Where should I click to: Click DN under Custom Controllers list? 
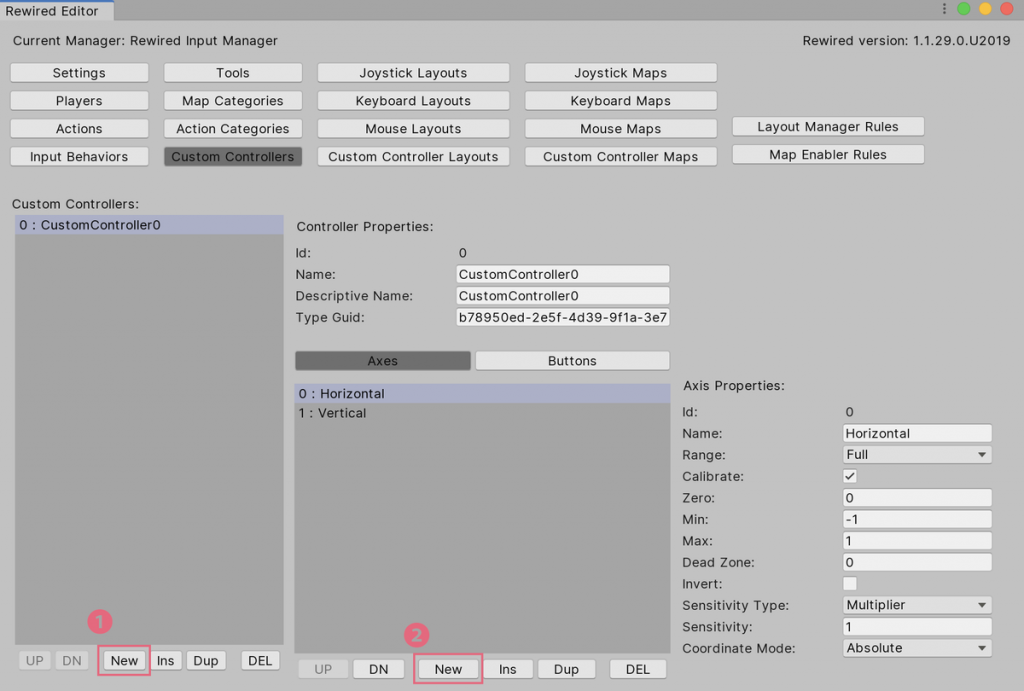tap(72, 660)
